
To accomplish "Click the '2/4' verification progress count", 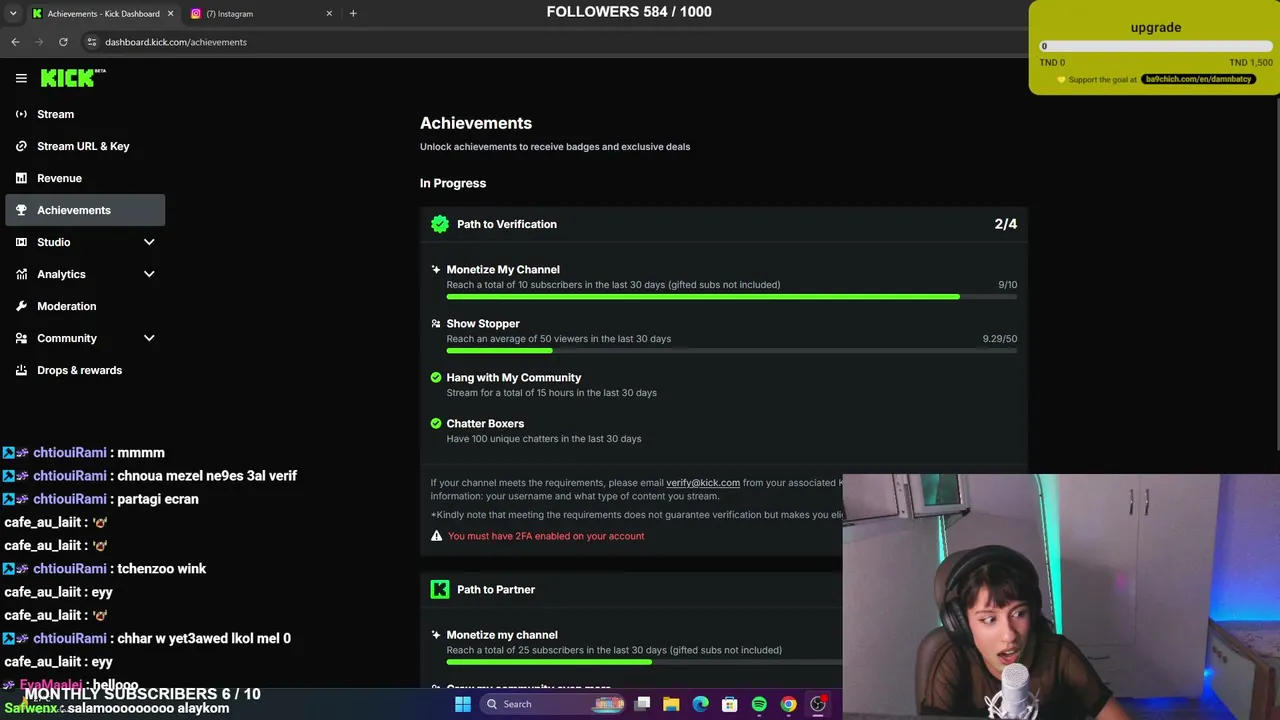I will point(1006,224).
